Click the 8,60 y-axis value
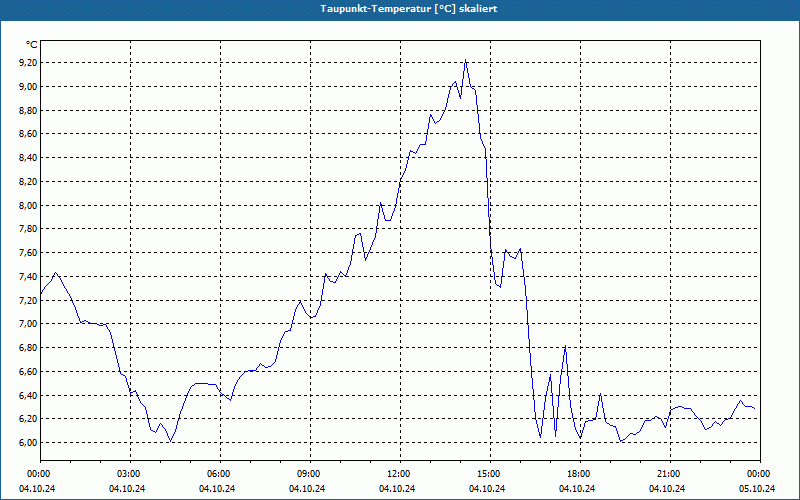Image resolution: width=800 pixels, height=500 pixels. [x=28, y=134]
